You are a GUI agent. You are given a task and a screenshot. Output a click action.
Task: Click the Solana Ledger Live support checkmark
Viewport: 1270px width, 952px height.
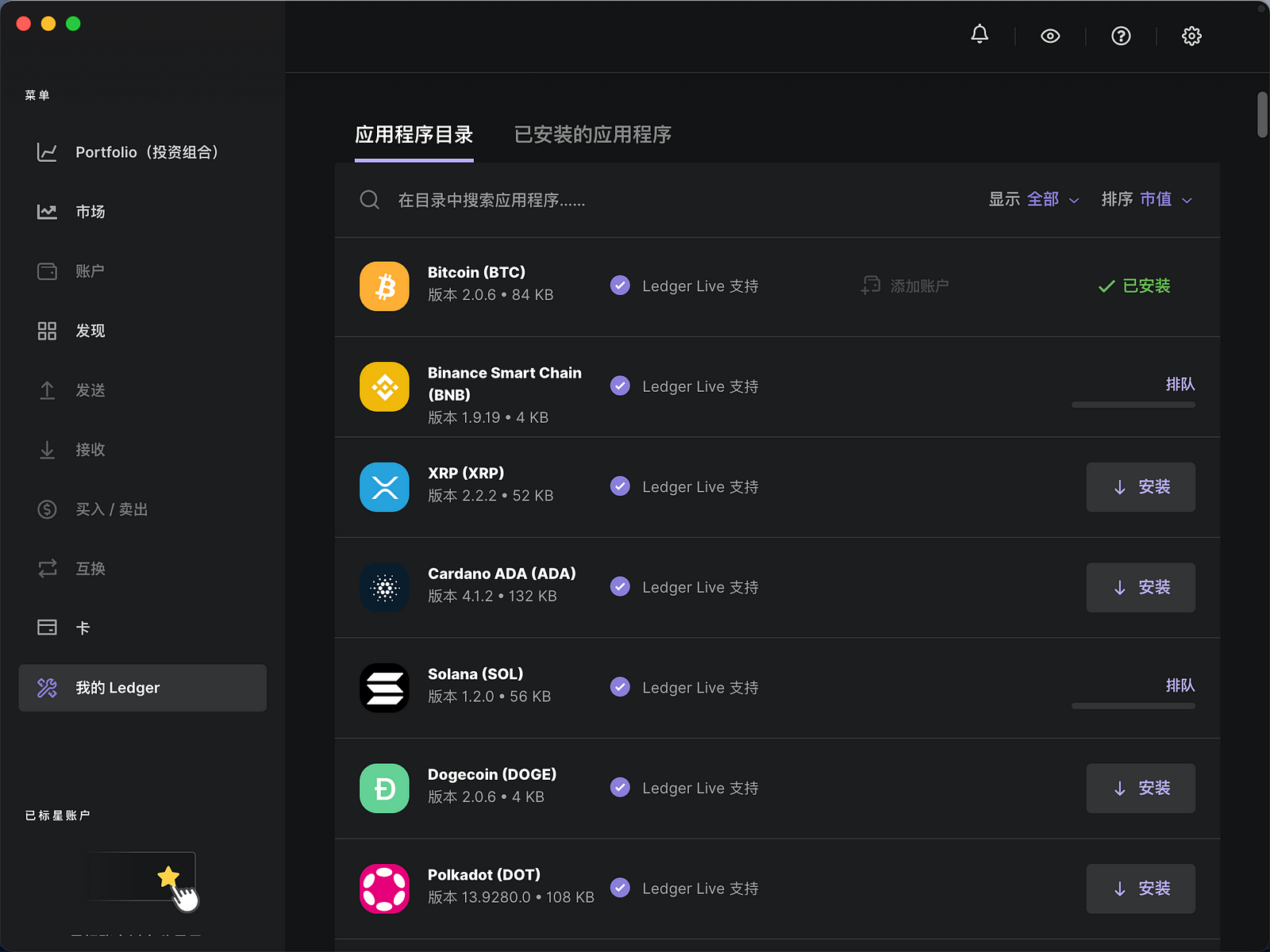(620, 687)
